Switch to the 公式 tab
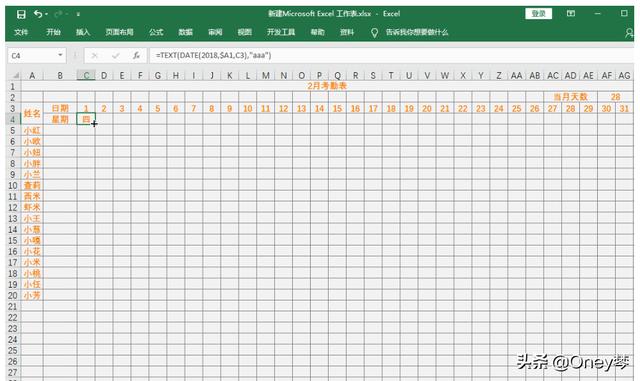Screen dimensions: 640x381 [x=156, y=32]
